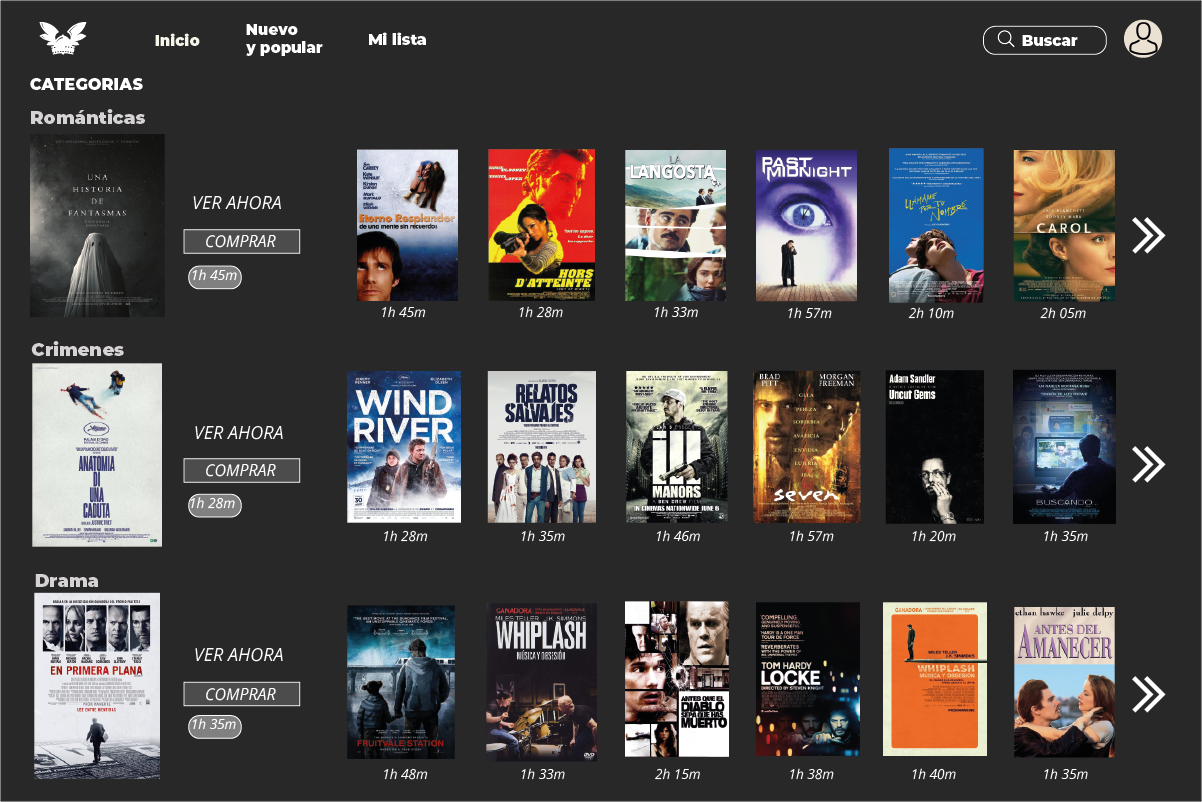Click 1h 40m duration under orange Whiplash
This screenshot has height=802, width=1202.
coord(934,774)
